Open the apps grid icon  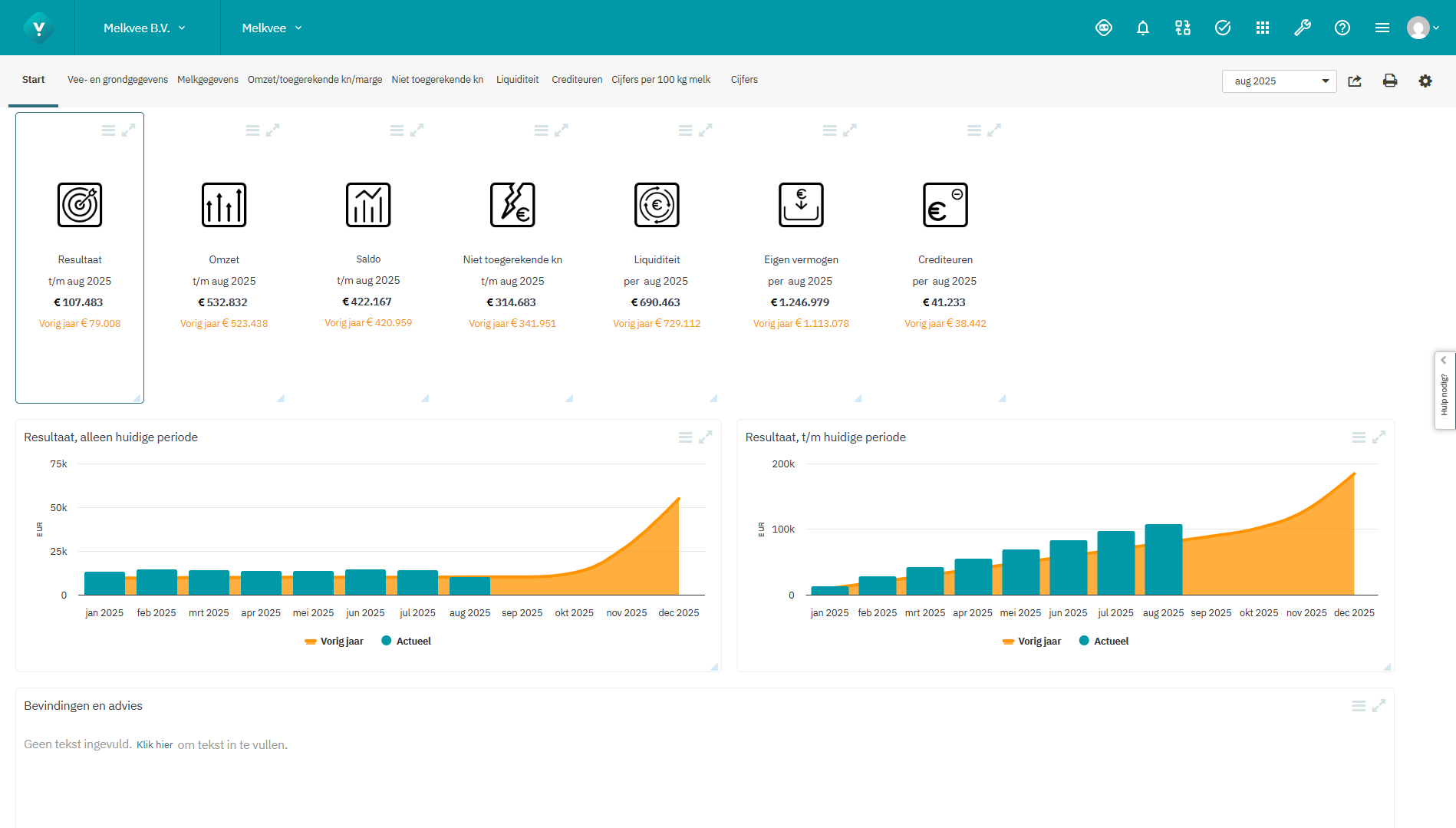click(x=1262, y=28)
